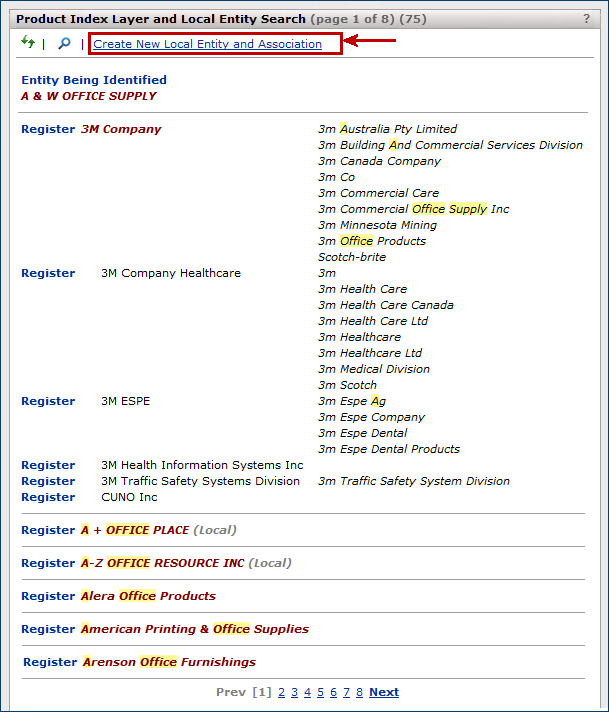Select page 4 in pagination
Viewport: 609px width, 712px height.
pos(307,692)
